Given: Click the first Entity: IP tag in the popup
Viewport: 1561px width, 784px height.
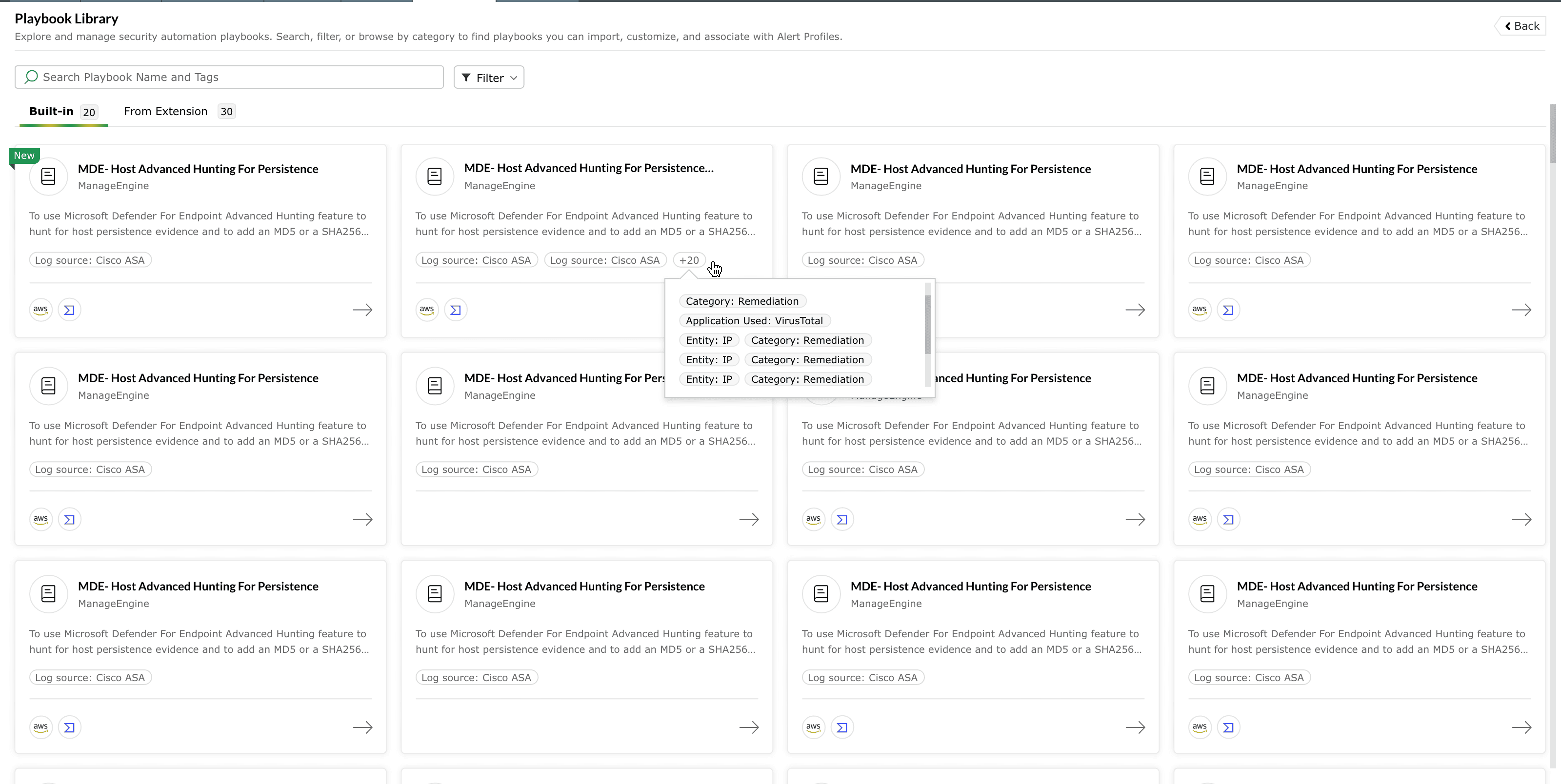Looking at the screenshot, I should coord(709,340).
